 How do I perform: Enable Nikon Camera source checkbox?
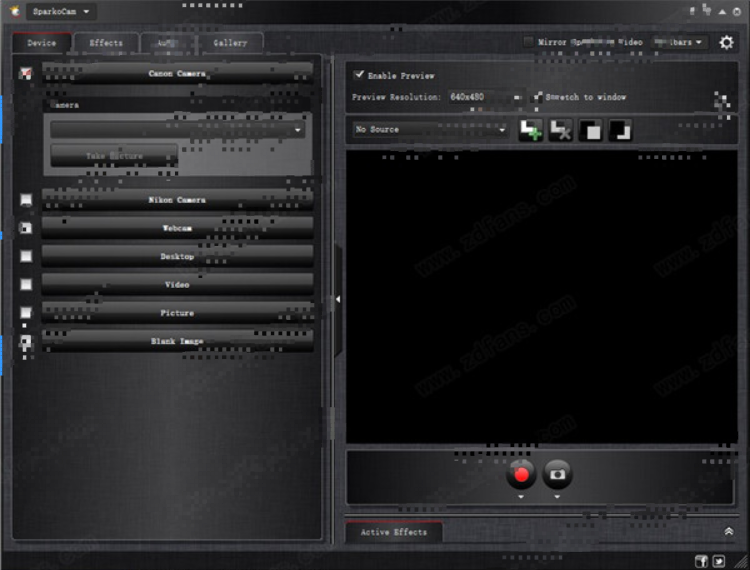[26, 199]
